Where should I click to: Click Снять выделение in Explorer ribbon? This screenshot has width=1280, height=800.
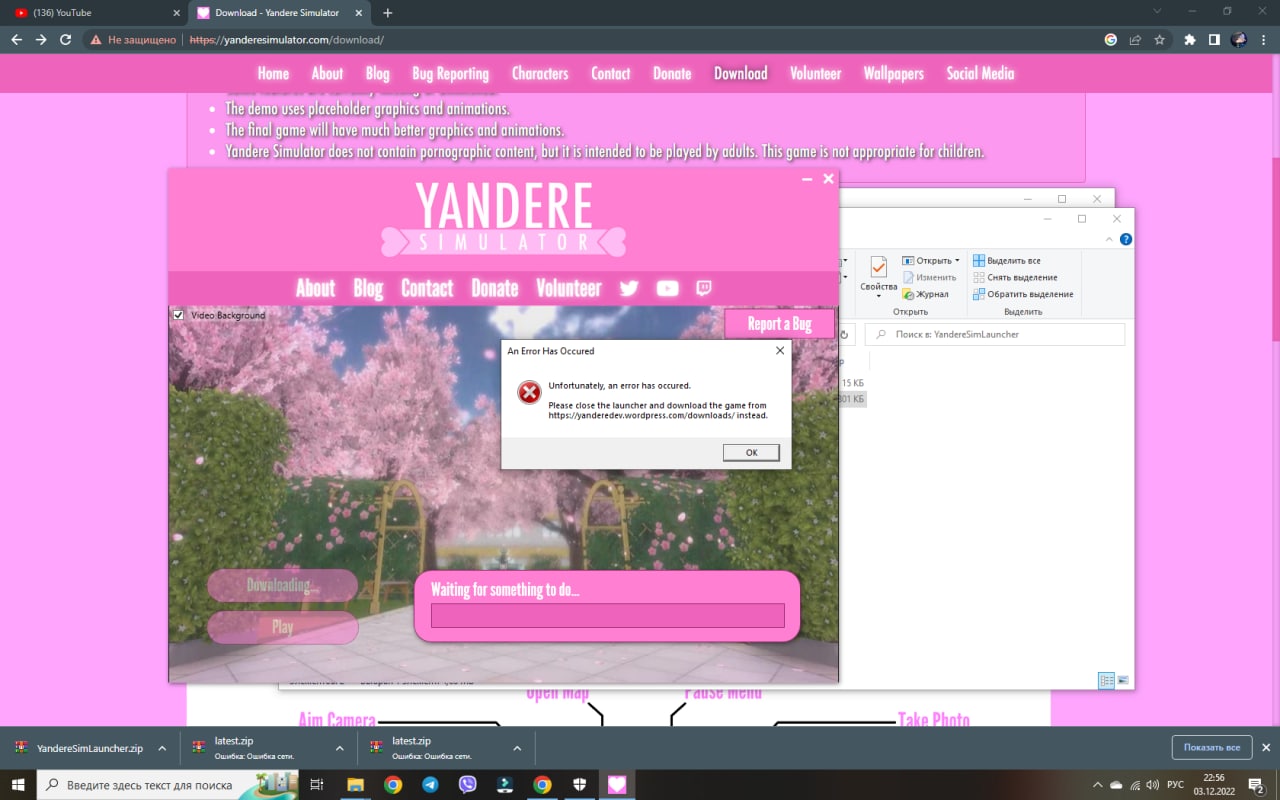coord(1015,277)
